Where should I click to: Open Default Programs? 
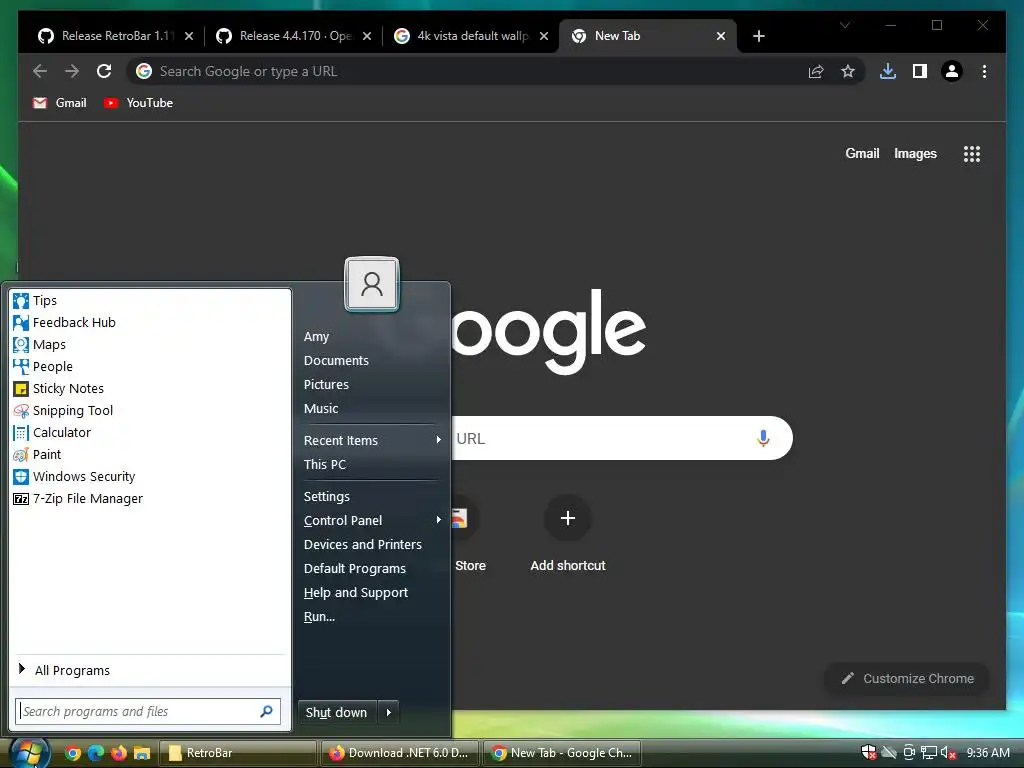pyautogui.click(x=355, y=569)
